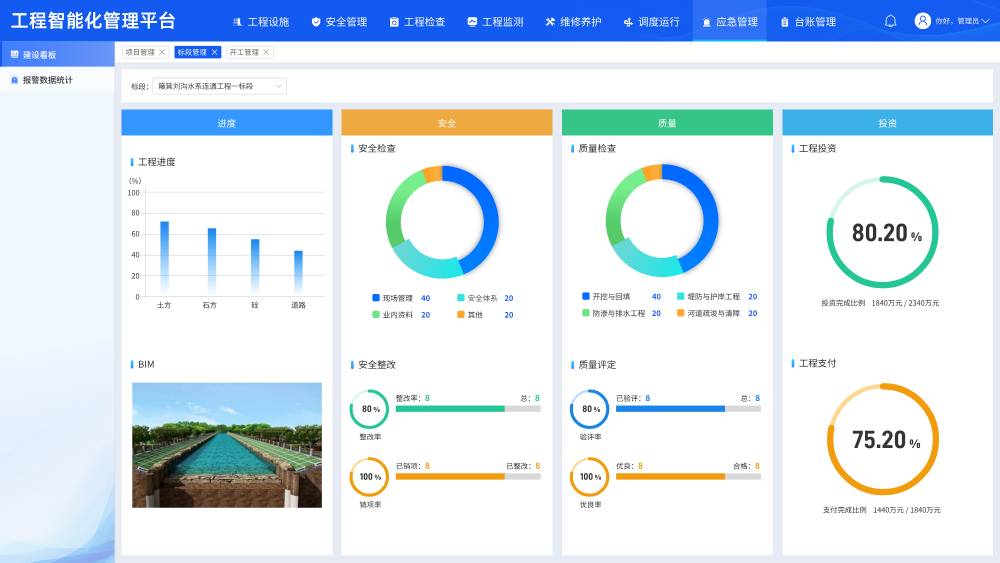Open the 台账管理 menu
The height and width of the screenshot is (563, 1000).
(x=809, y=22)
